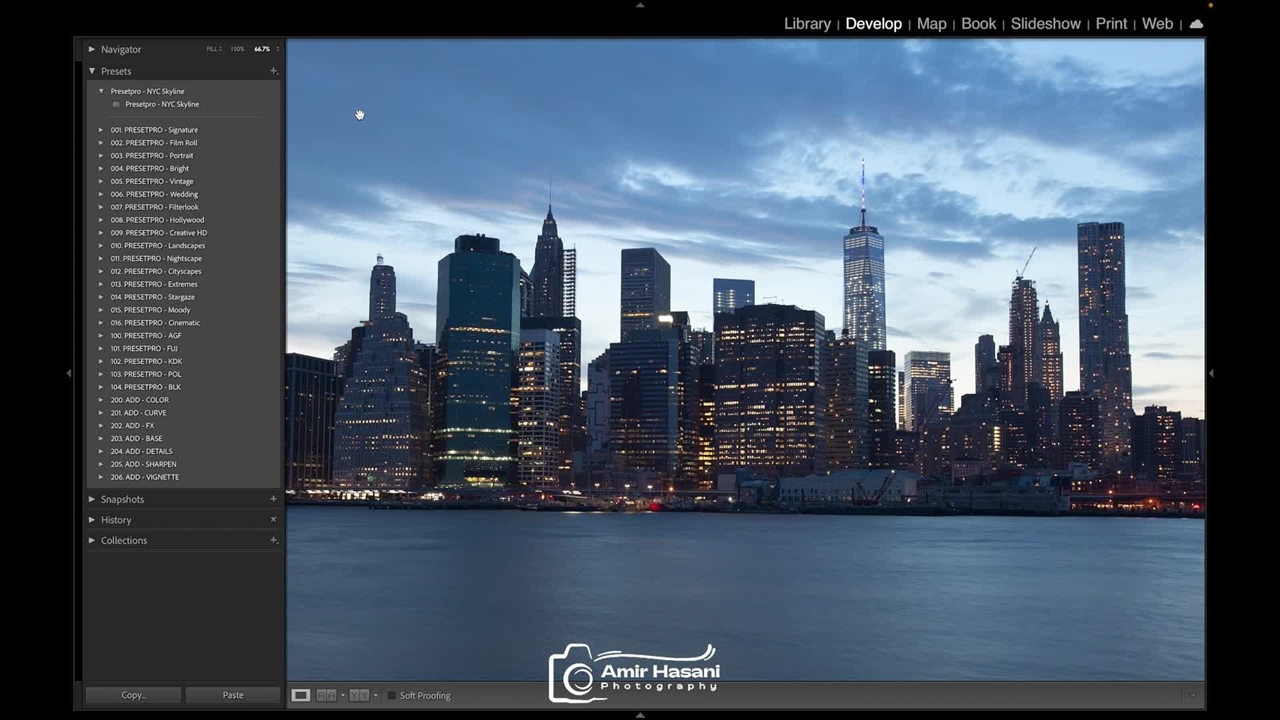Expand the 012. PRESETPRO - Cityscapes folder
The height and width of the screenshot is (720, 1280).
point(101,271)
